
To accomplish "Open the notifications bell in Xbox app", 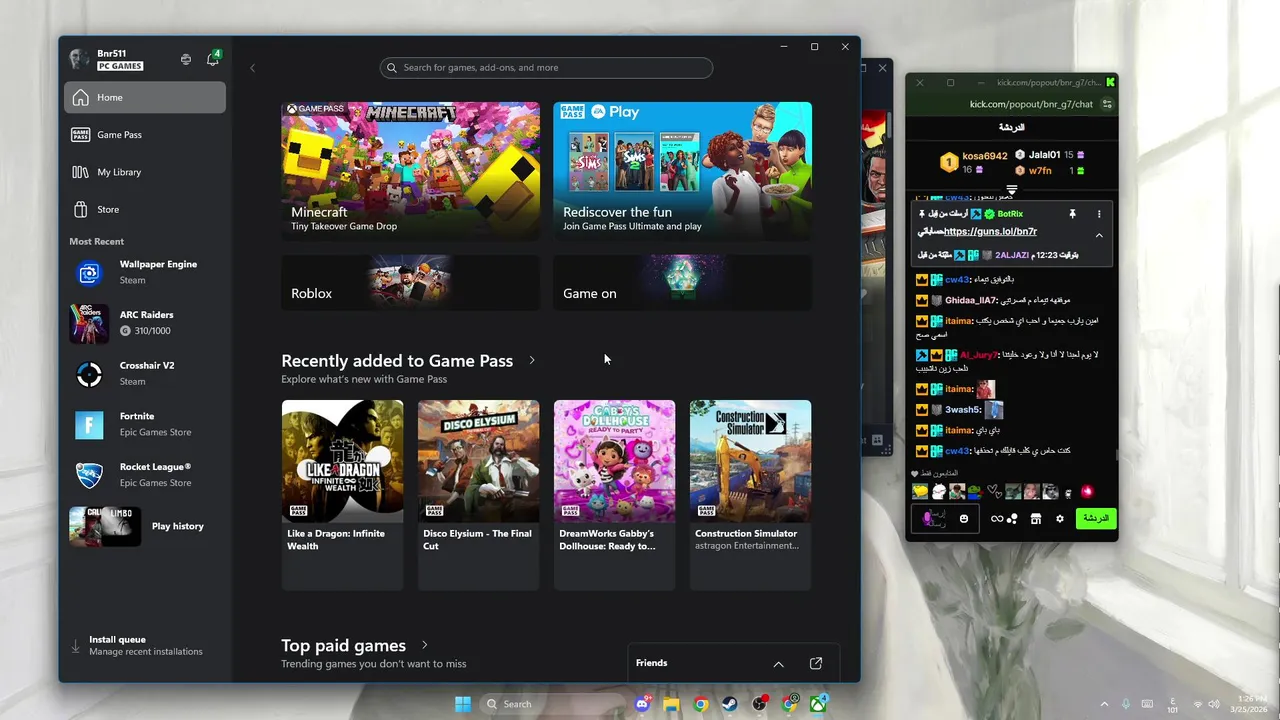I will [x=213, y=59].
